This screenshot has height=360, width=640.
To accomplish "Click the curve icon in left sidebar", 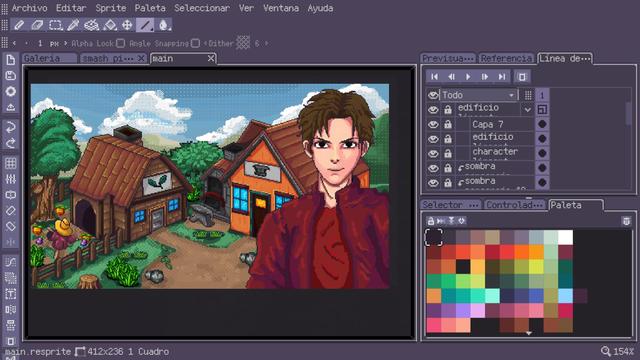I will tap(11, 262).
